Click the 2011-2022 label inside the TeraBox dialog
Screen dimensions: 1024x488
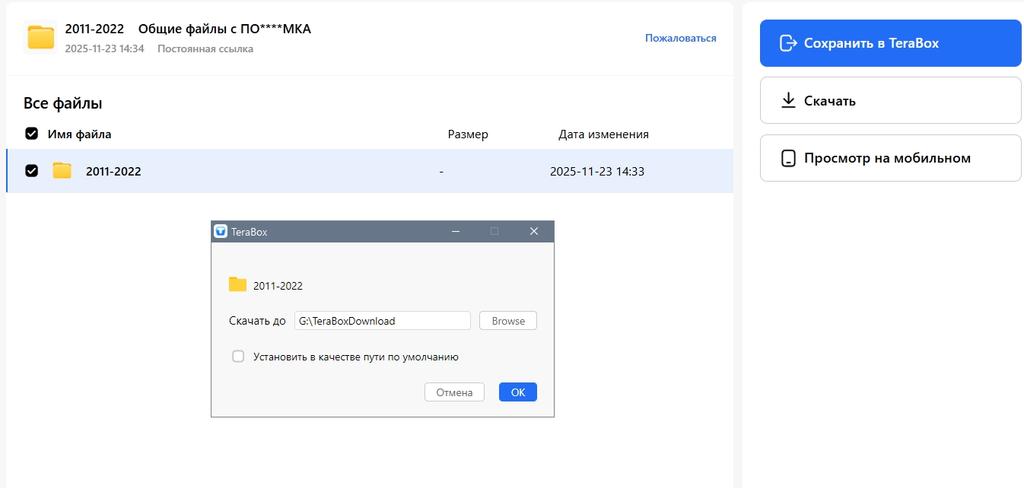278,285
